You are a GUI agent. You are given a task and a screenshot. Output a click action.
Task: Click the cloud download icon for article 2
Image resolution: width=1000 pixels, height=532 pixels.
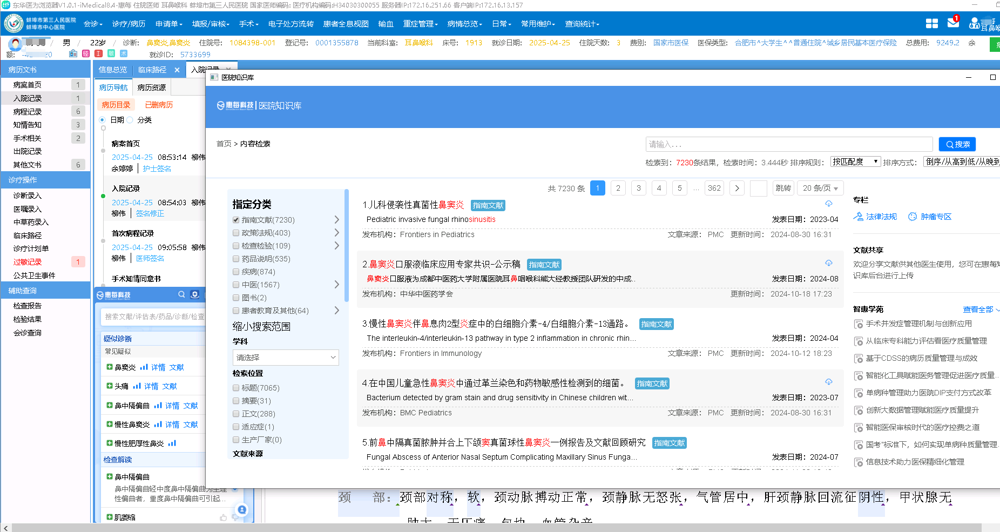coord(828,263)
